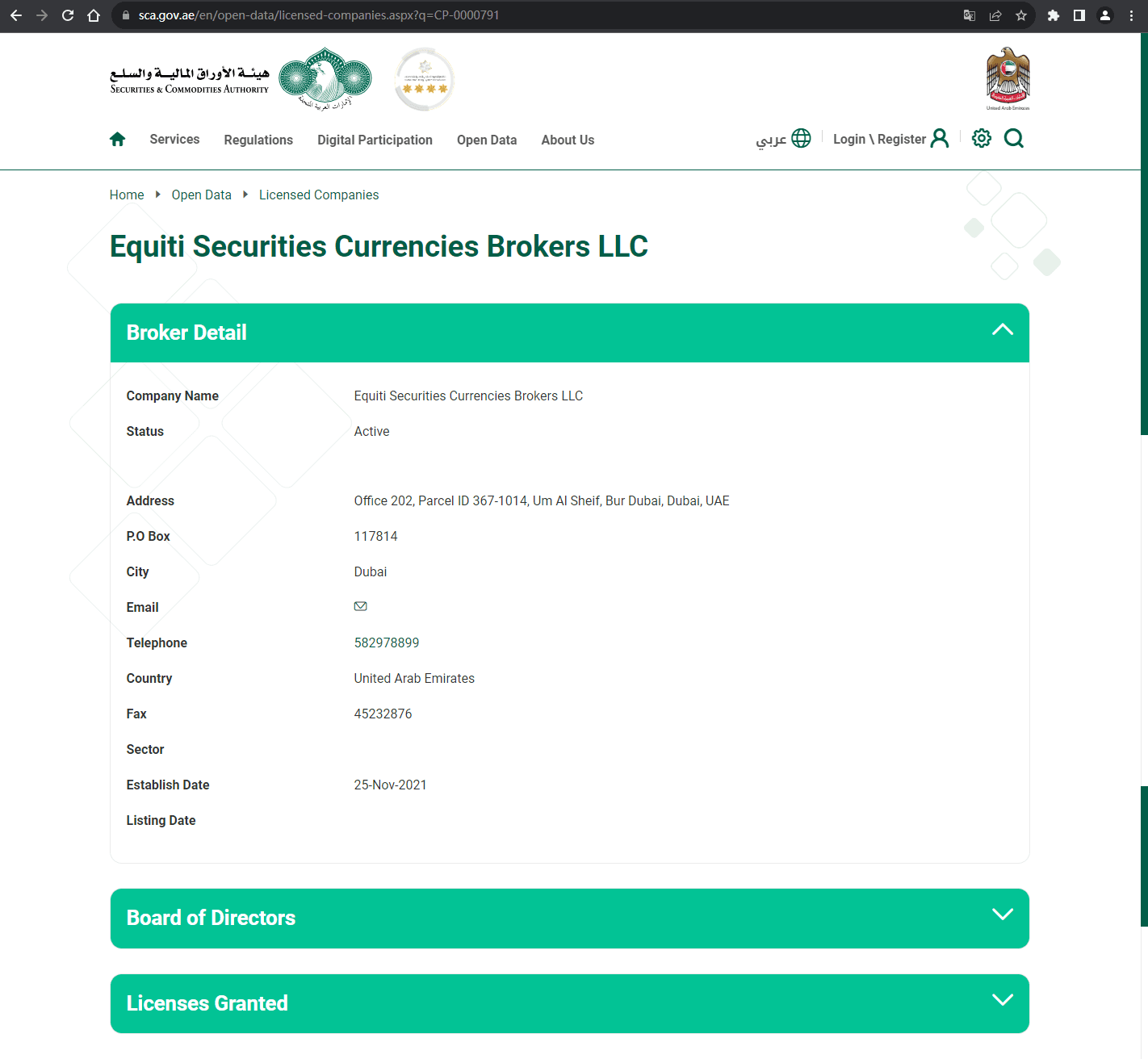This screenshot has height=1059, width=1148.
Task: Click the Sector label
Action: click(x=145, y=749)
